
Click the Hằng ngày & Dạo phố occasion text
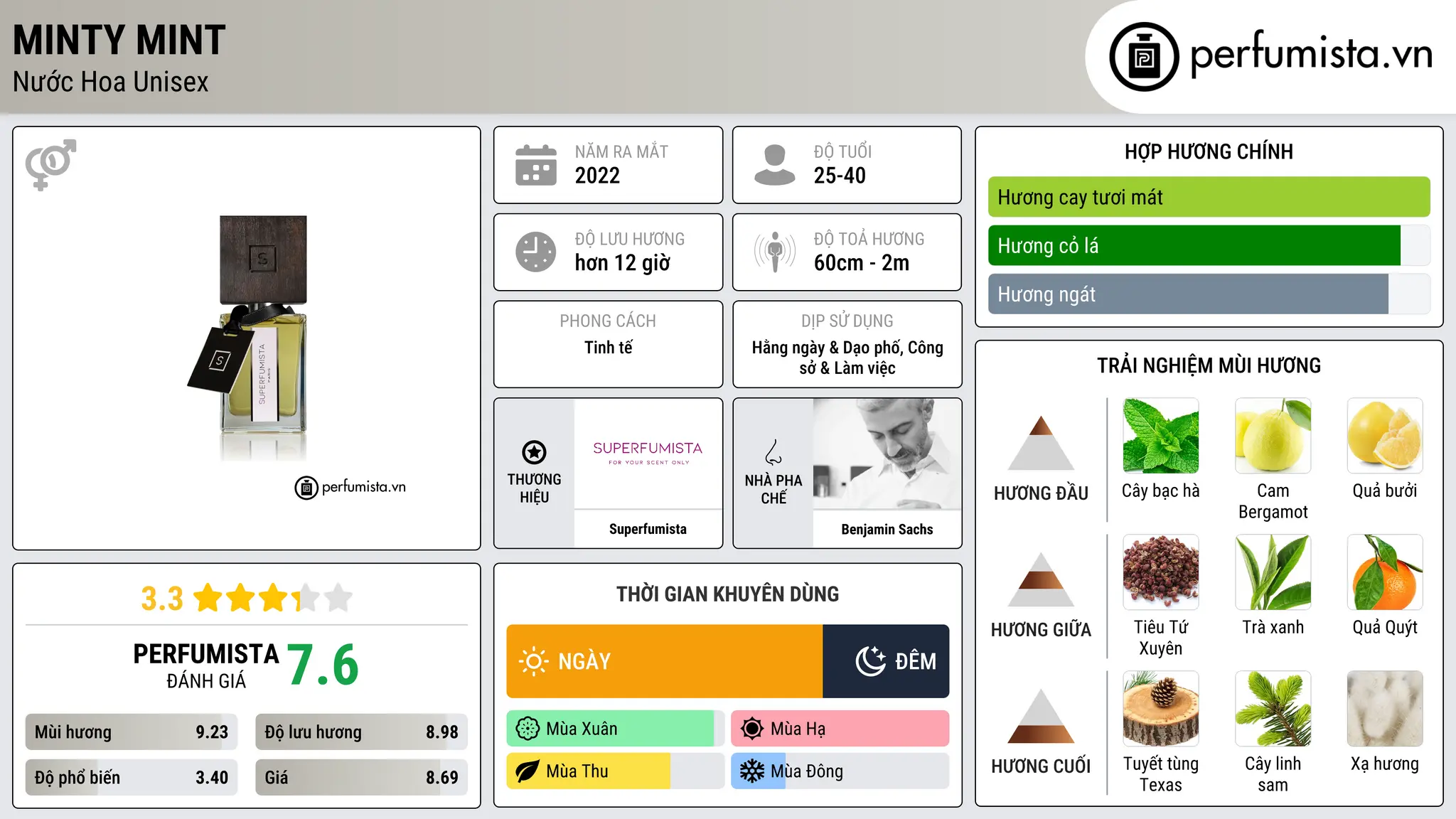click(847, 358)
